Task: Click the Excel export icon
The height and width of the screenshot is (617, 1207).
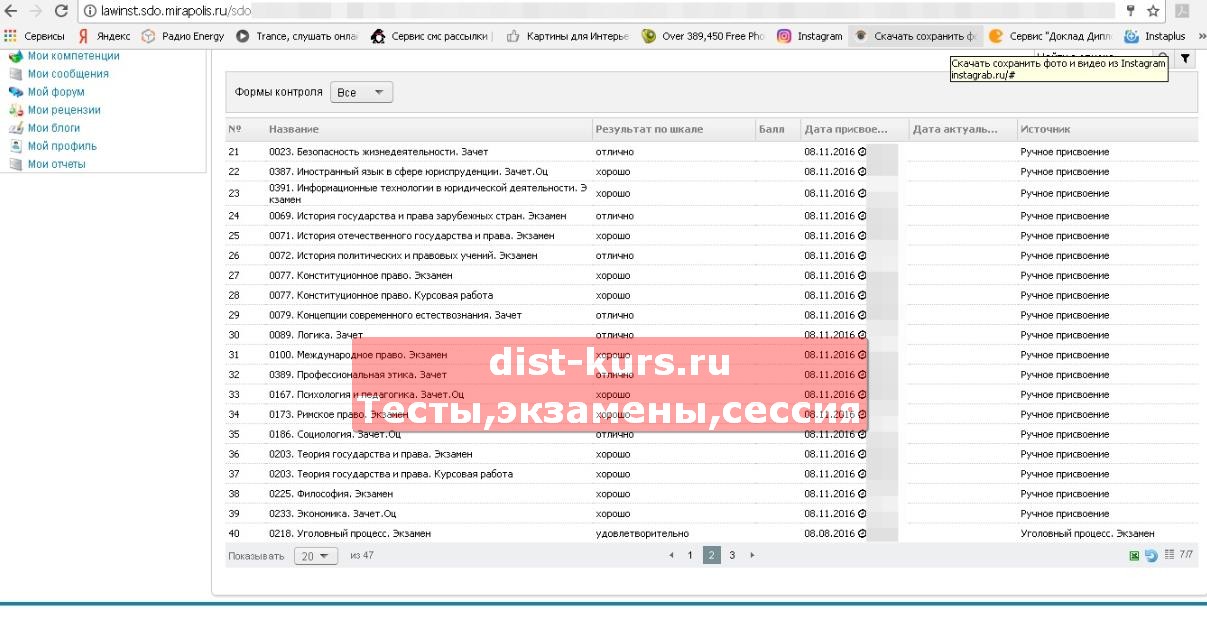Action: tap(1134, 555)
